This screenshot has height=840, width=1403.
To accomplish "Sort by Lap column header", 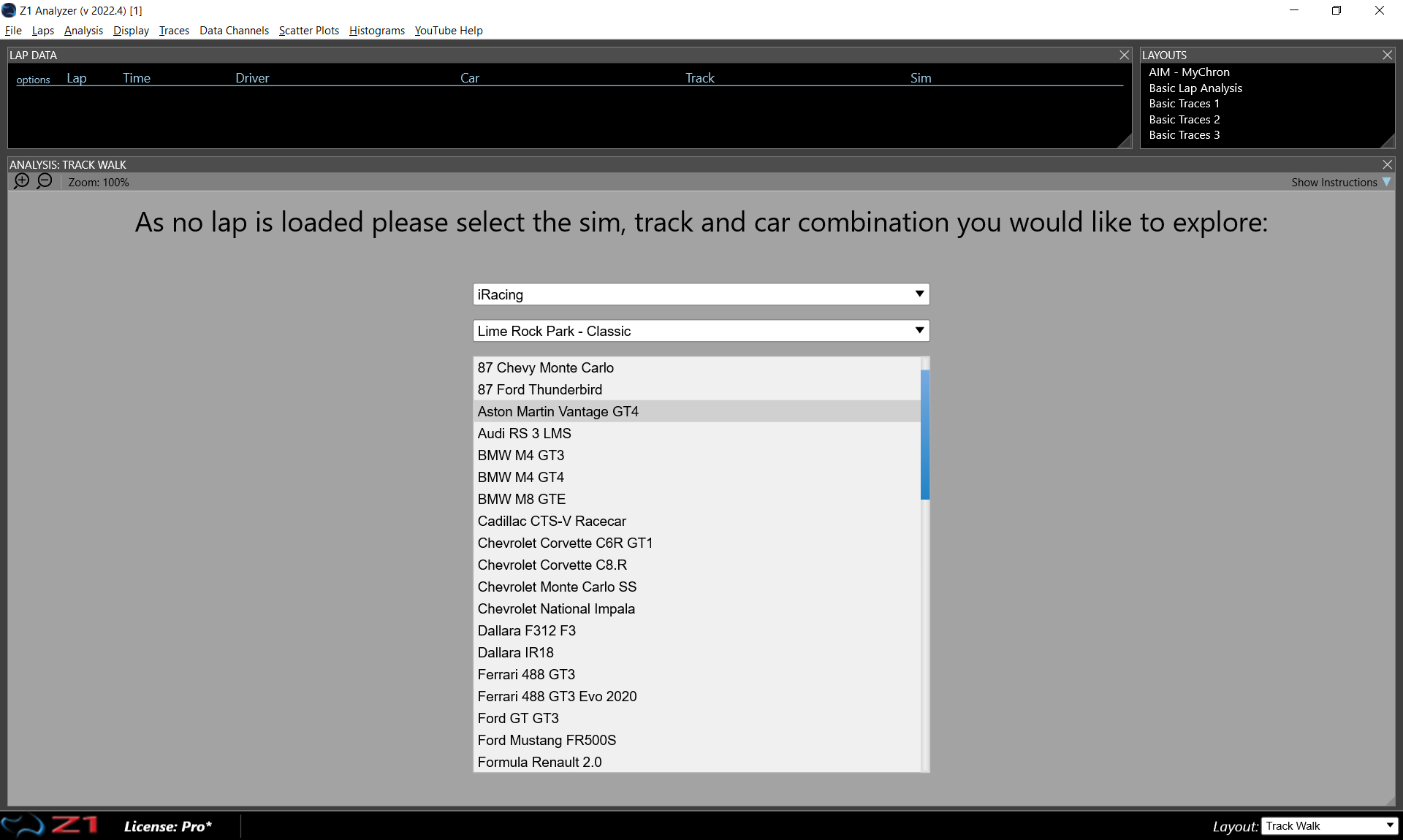I will [77, 78].
